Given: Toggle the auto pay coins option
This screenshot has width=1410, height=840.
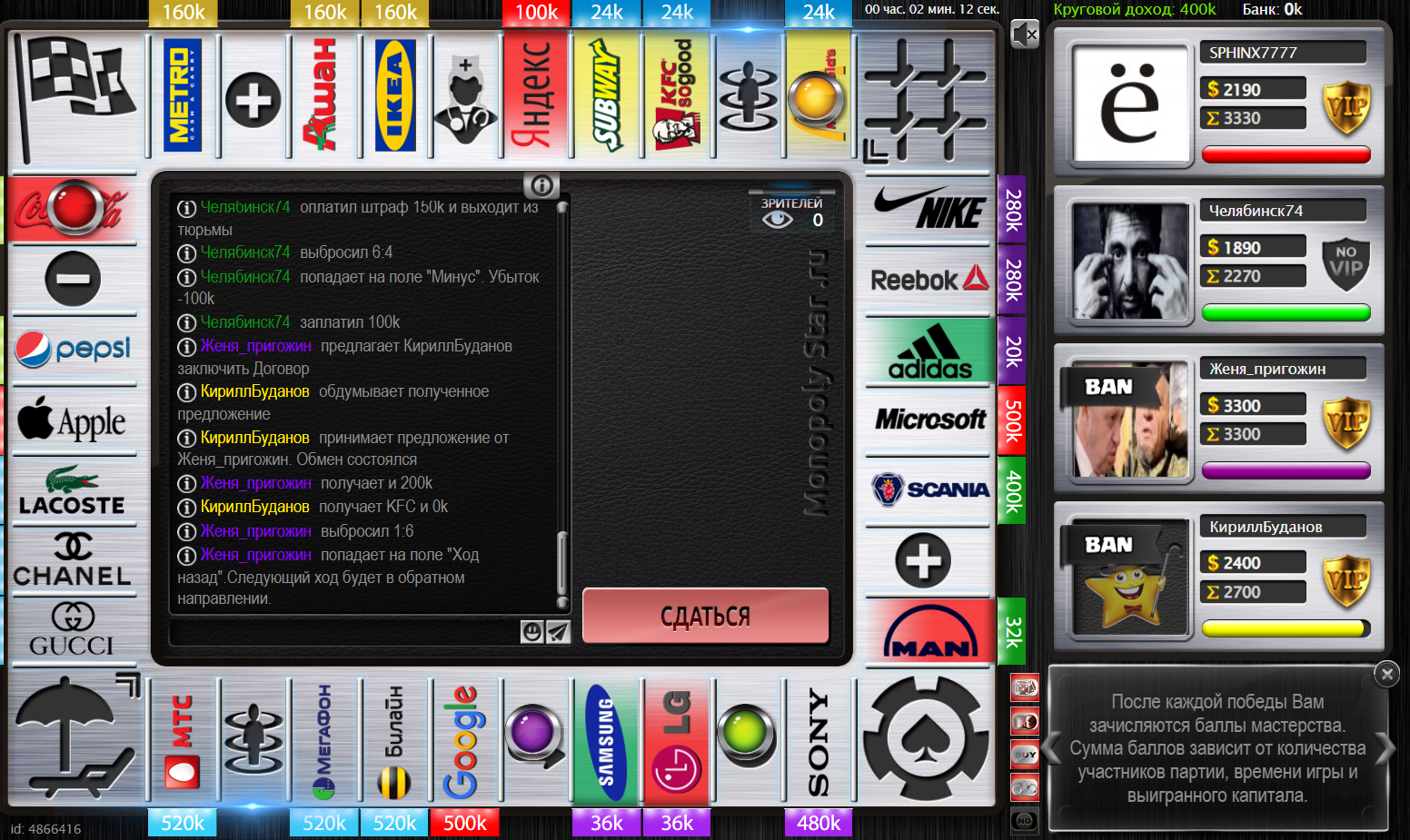Looking at the screenshot, I should click(1025, 721).
